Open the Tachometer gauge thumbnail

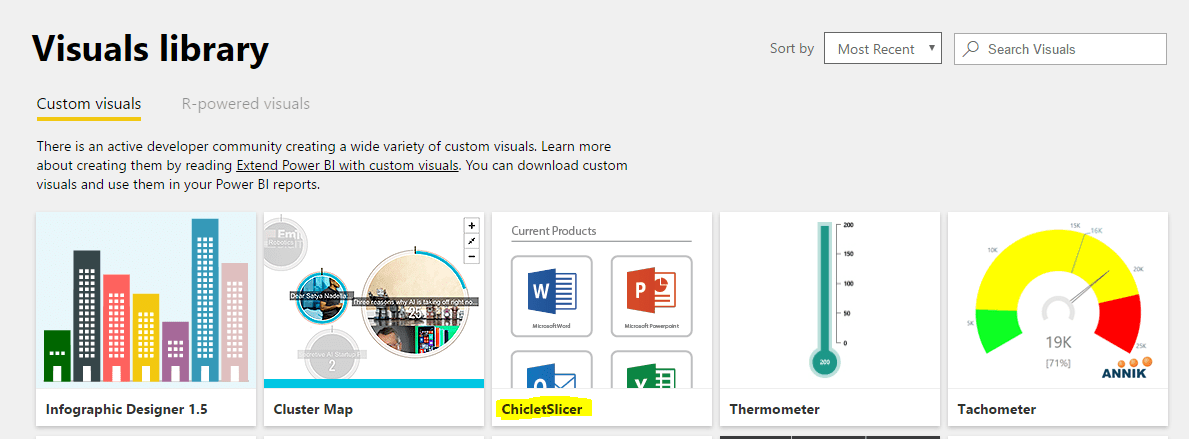coord(1058,300)
